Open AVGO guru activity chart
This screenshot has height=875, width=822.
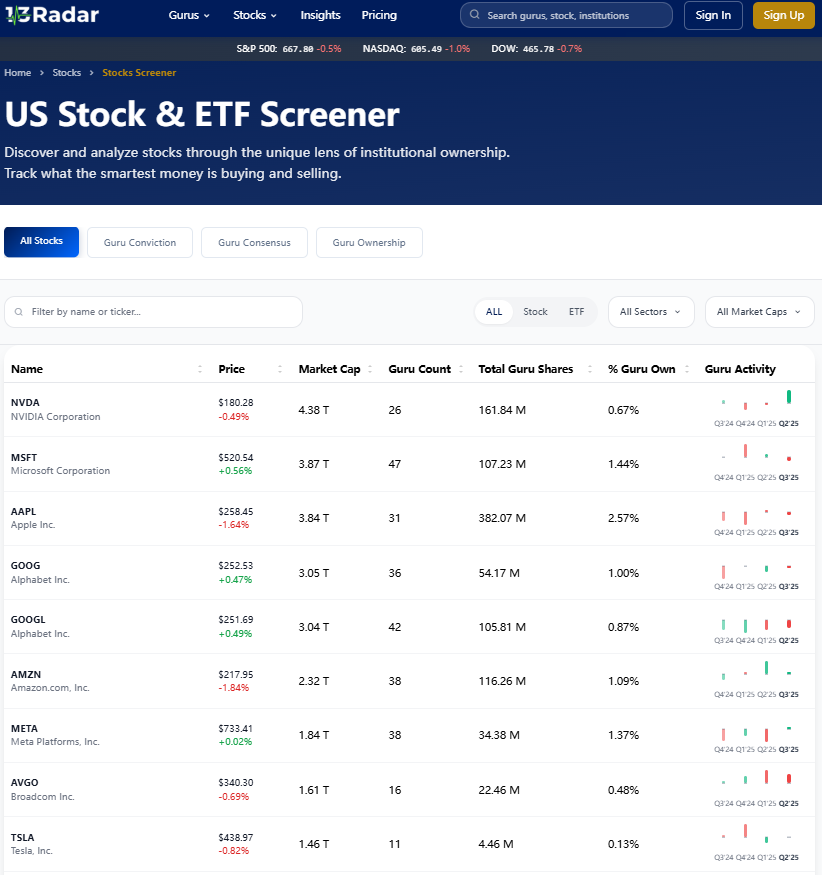click(x=756, y=789)
